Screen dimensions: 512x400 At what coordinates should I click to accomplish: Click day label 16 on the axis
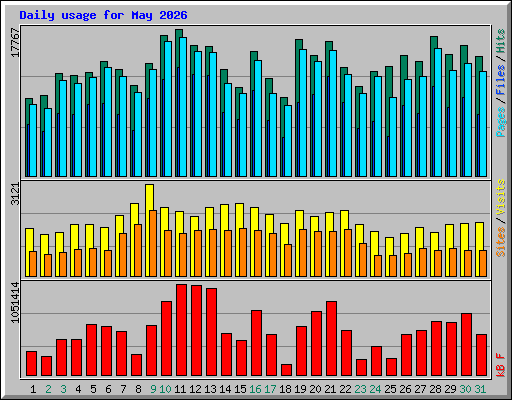point(255,389)
